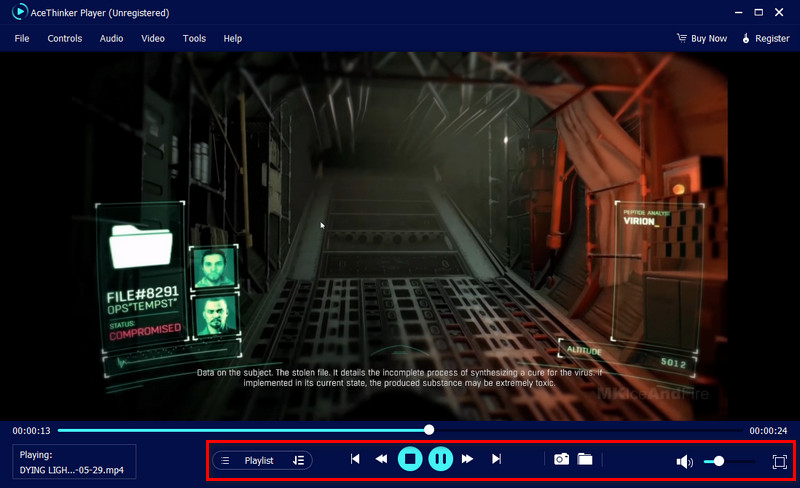Click the unplayed part of the seek bar
The image size is (800, 488).
pos(589,430)
